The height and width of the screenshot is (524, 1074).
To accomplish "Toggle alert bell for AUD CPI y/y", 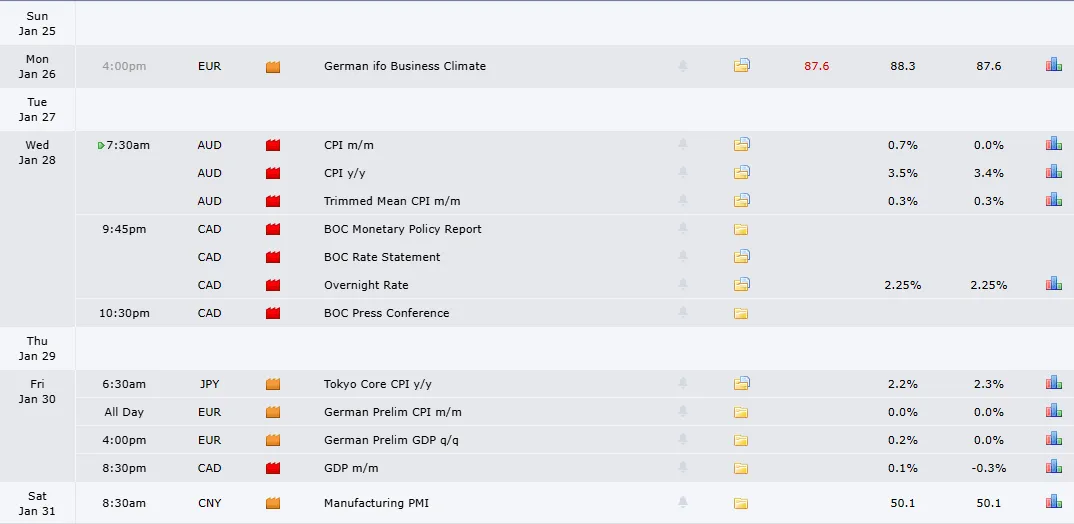I will 683,173.
